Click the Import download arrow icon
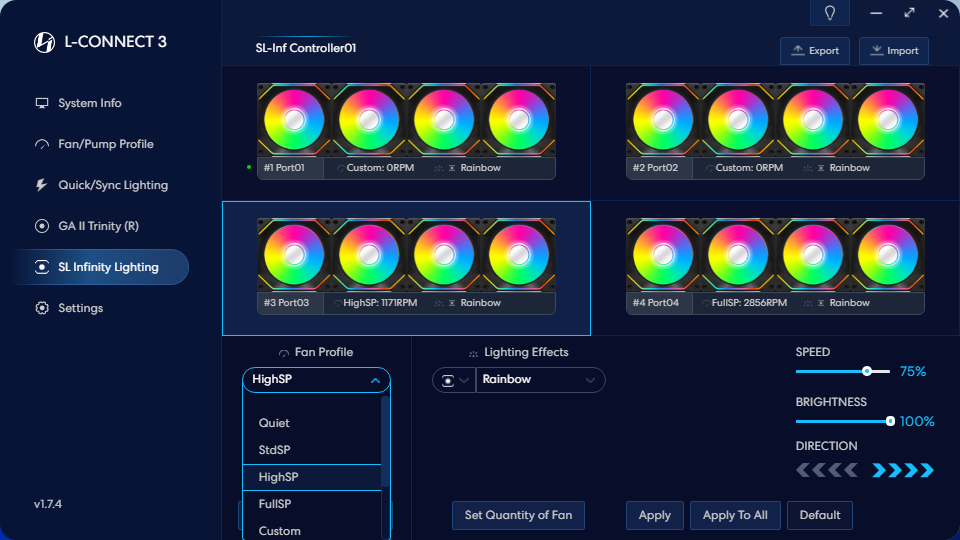 point(877,50)
